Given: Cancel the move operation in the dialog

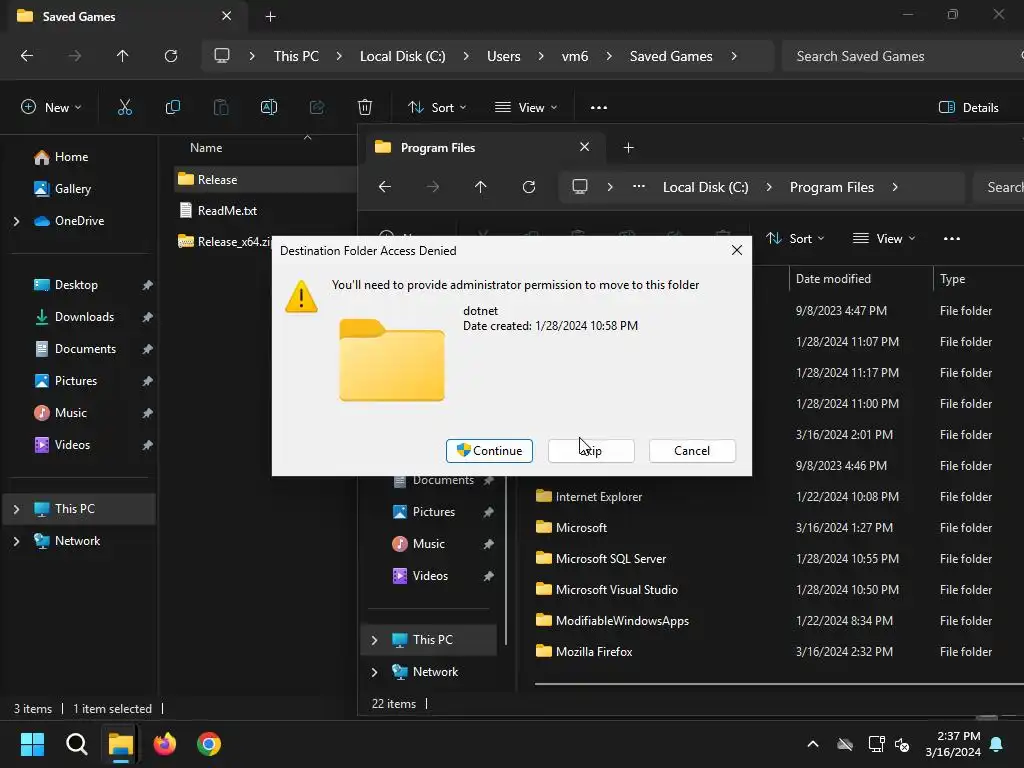Looking at the screenshot, I should (x=692, y=451).
